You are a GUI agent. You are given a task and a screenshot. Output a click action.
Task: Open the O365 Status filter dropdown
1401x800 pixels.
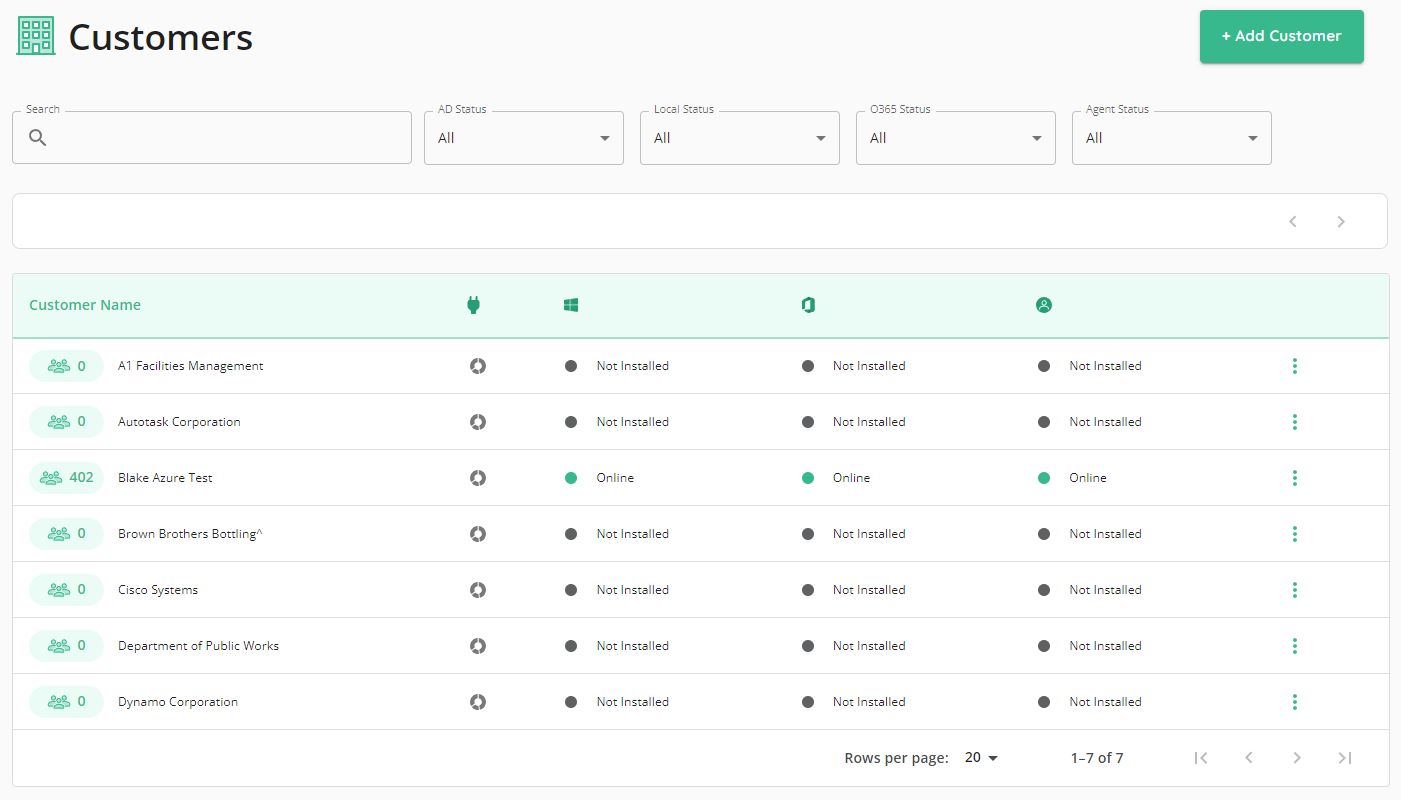click(955, 138)
